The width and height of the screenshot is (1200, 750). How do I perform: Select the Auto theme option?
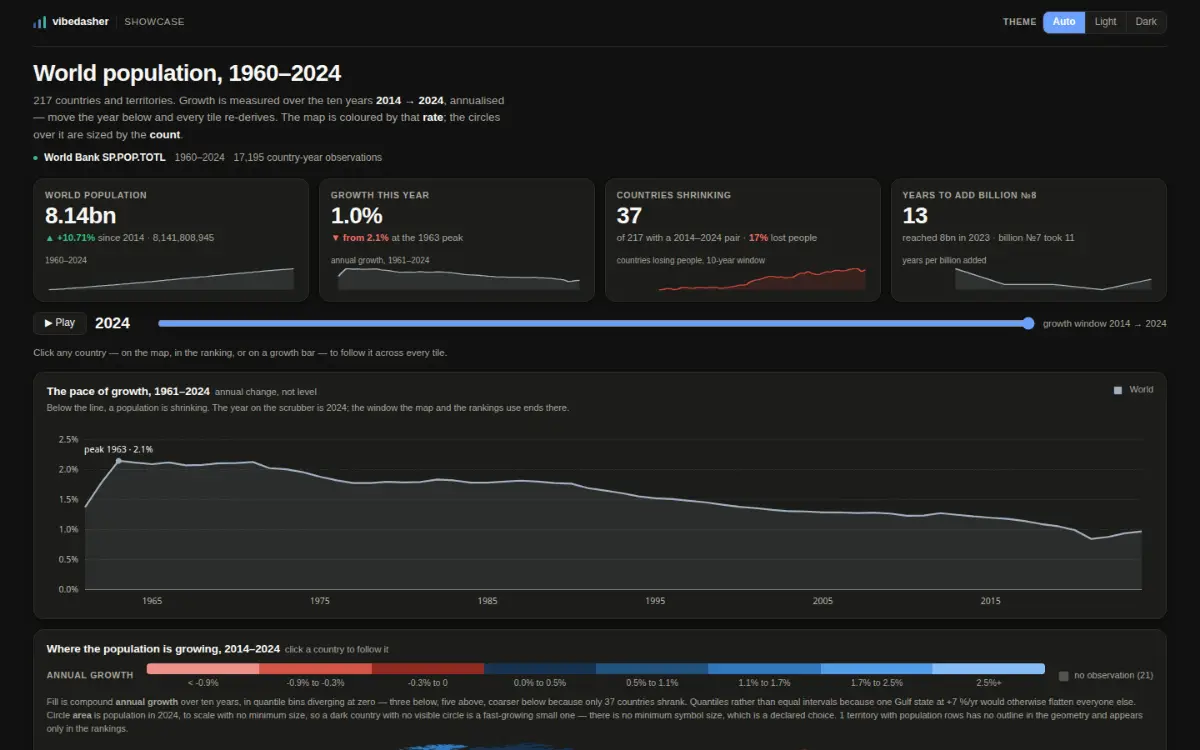click(1064, 22)
